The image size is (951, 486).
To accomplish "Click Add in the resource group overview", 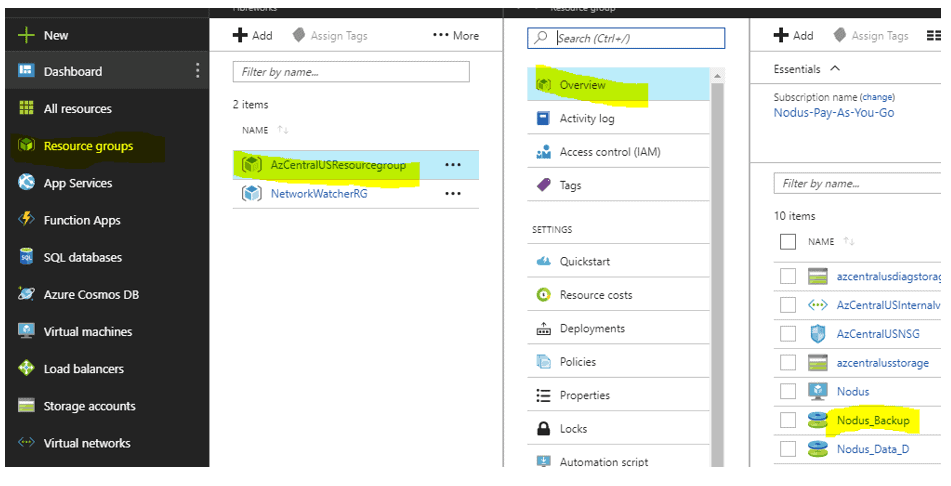I will 793,35.
